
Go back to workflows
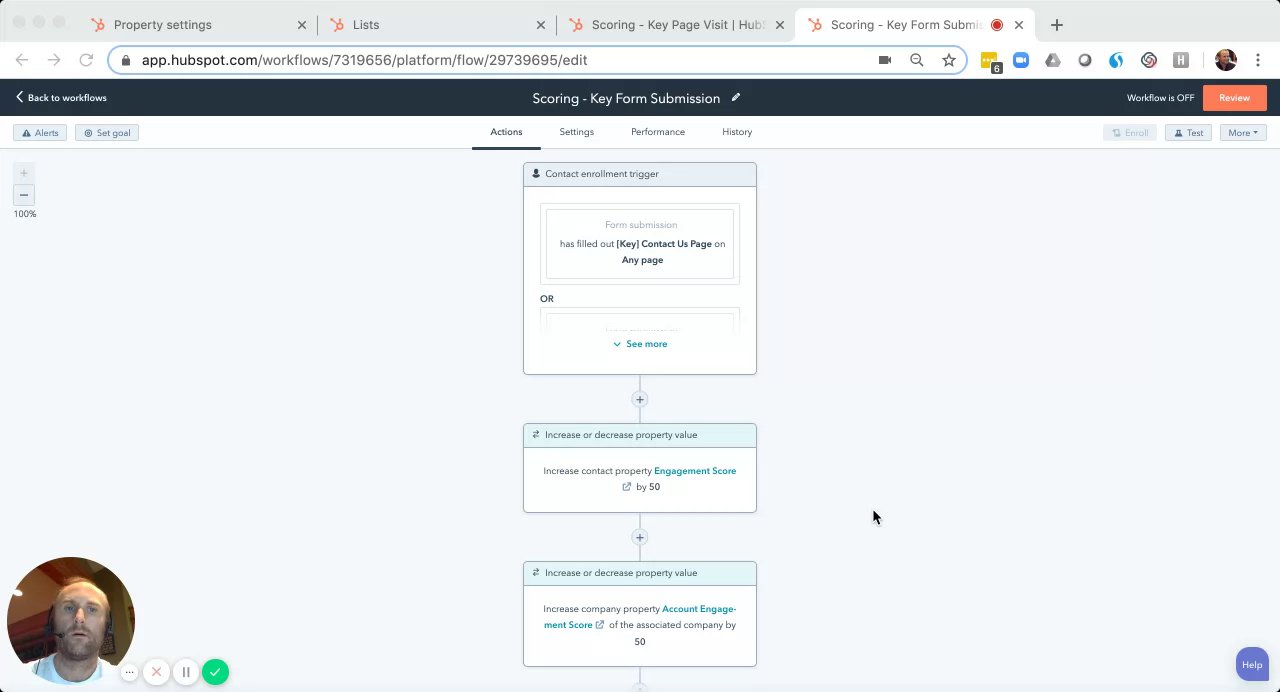(x=61, y=98)
